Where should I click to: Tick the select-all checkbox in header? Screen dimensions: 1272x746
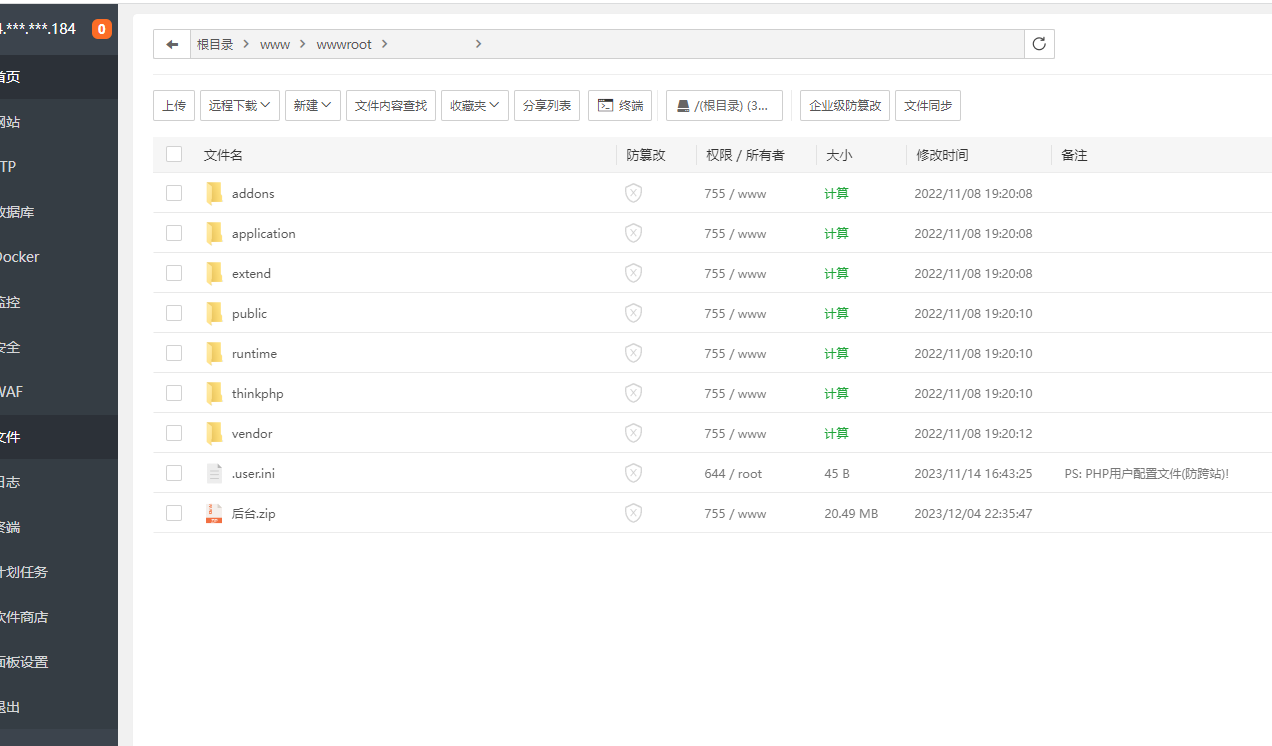point(174,154)
